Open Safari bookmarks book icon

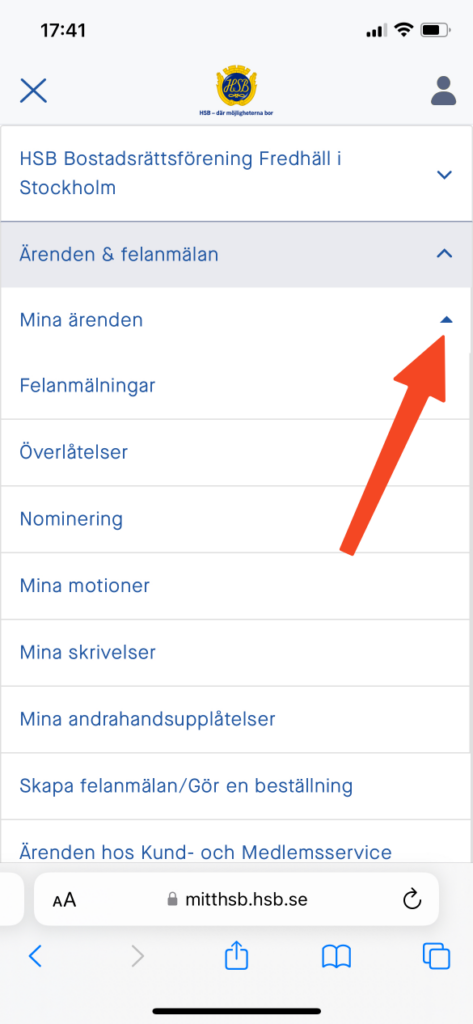pos(336,957)
